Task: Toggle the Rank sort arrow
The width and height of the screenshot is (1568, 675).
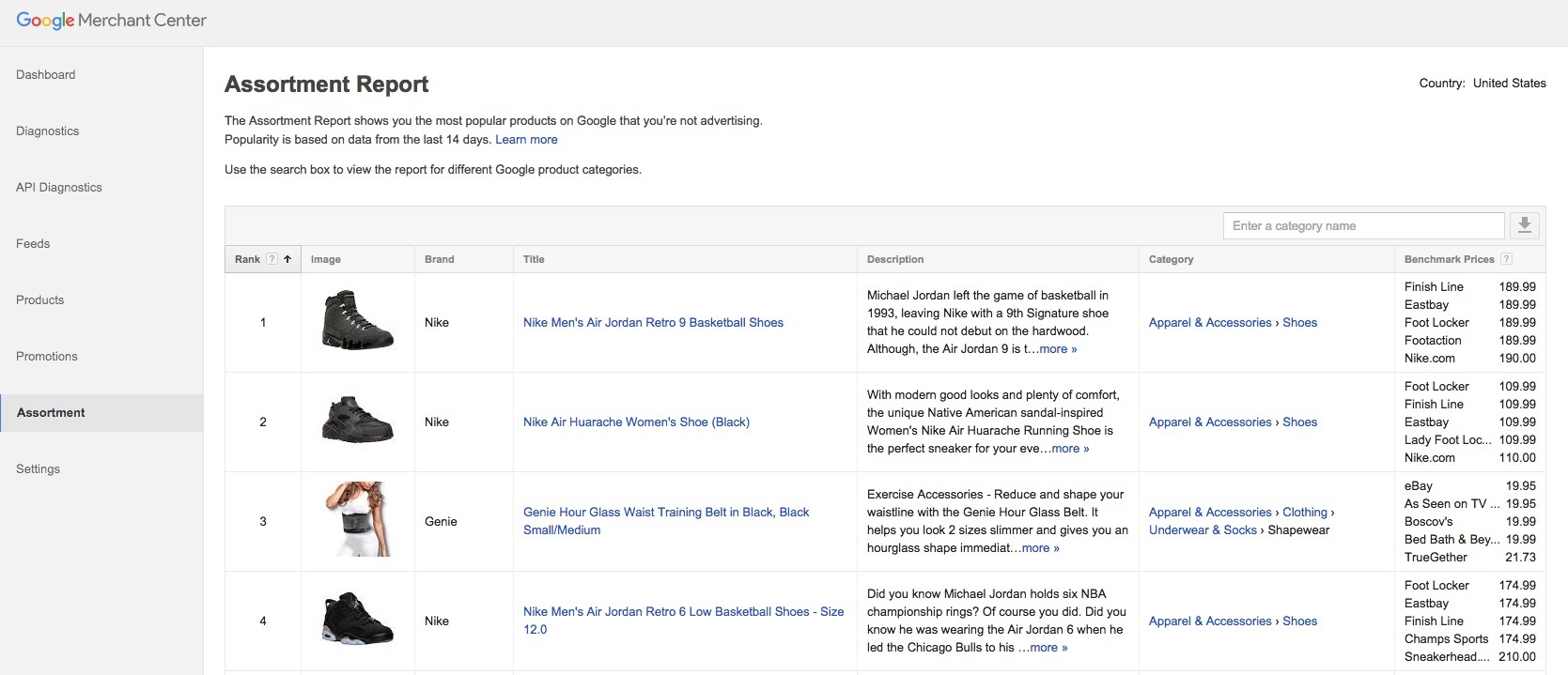Action: click(287, 259)
